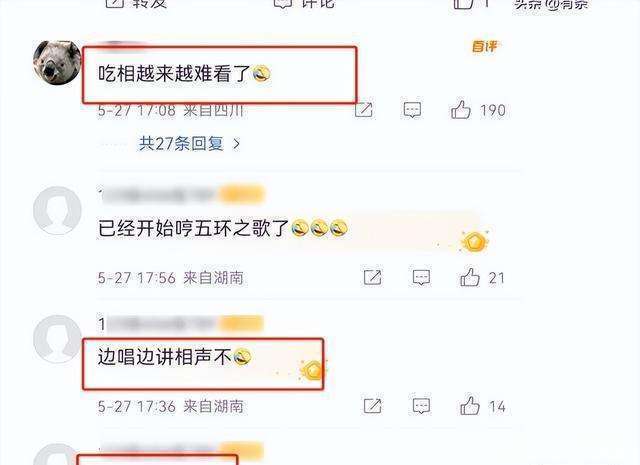Click blurred username above 已经开始哼五环之歌了

tap(182, 194)
